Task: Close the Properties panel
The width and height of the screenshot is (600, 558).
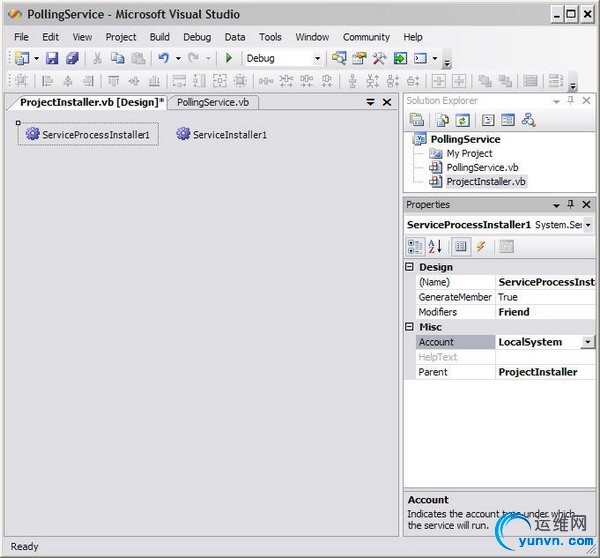Action: 586,205
